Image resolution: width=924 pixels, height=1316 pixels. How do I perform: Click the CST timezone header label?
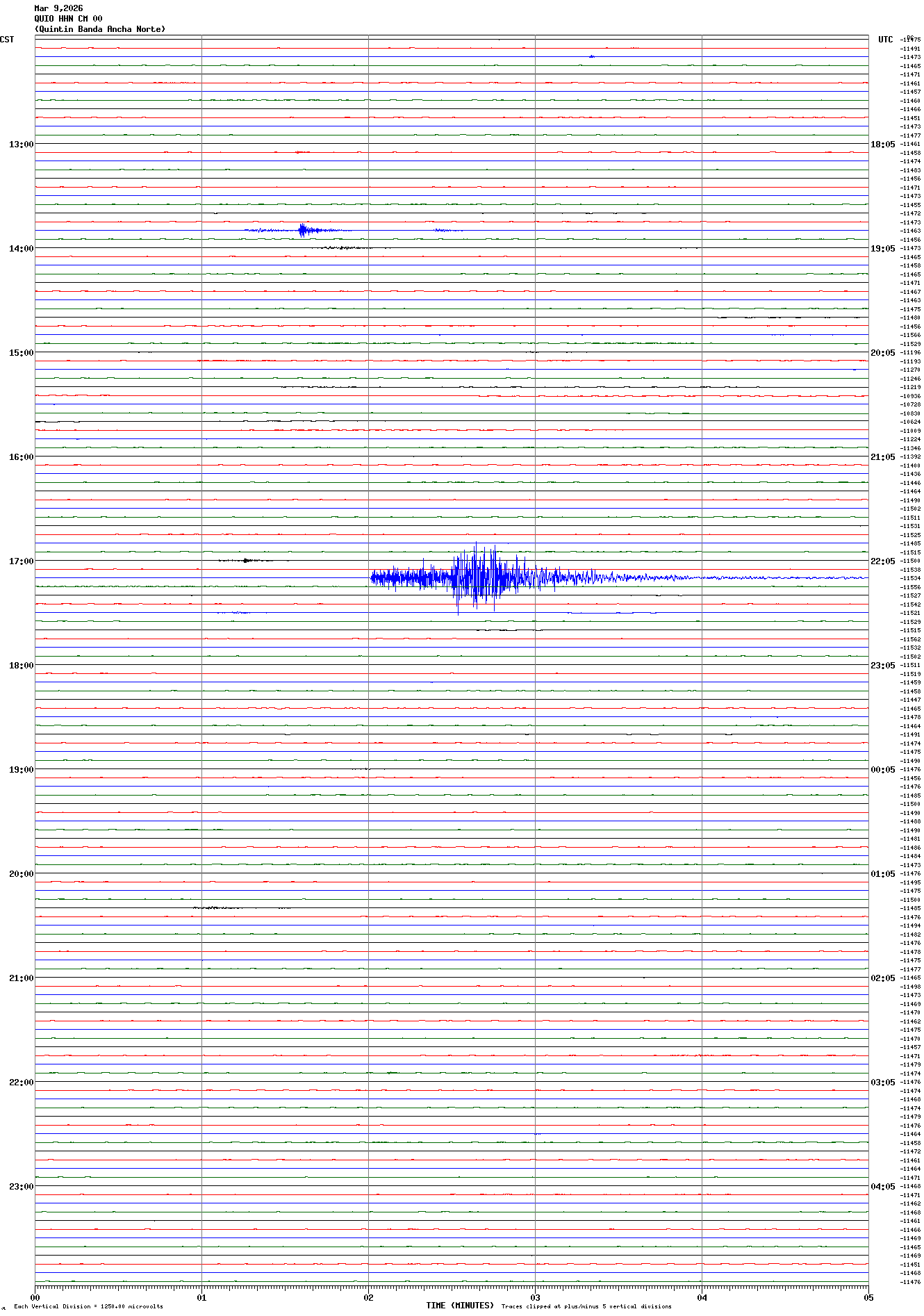click(x=7, y=40)
